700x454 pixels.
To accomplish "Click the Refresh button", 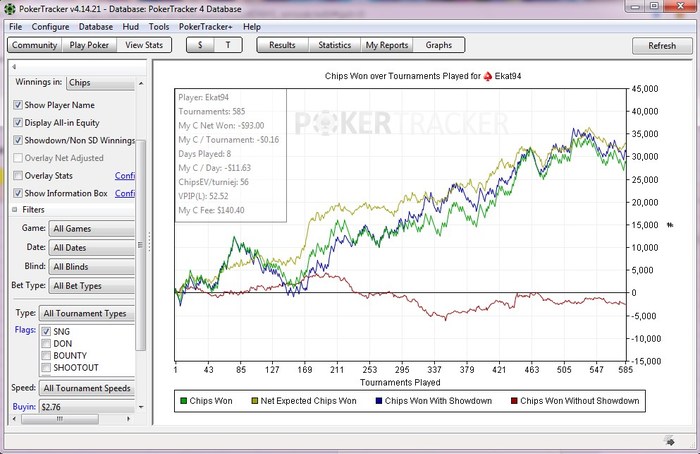I will tap(662, 46).
